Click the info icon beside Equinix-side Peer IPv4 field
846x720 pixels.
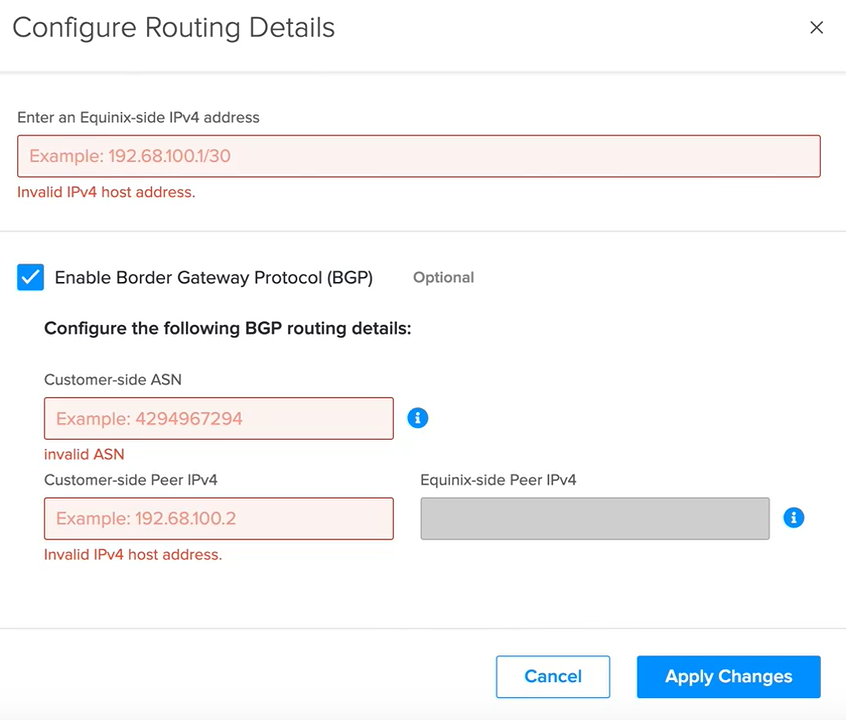pyautogui.click(x=794, y=518)
